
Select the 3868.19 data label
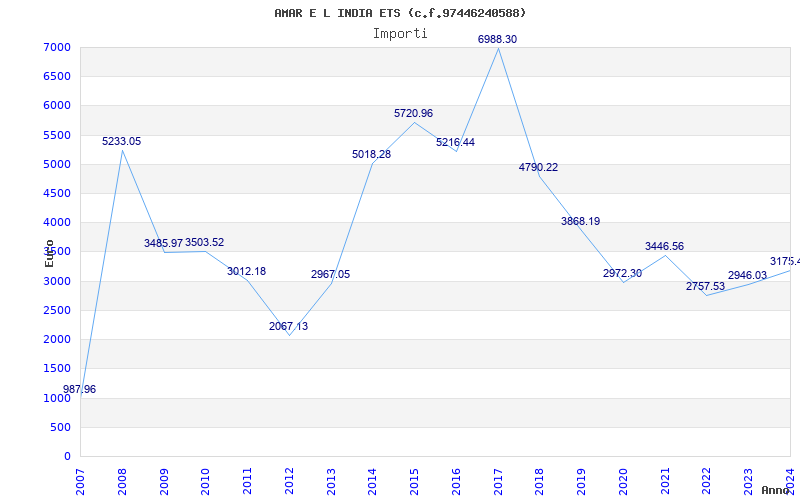point(581,221)
